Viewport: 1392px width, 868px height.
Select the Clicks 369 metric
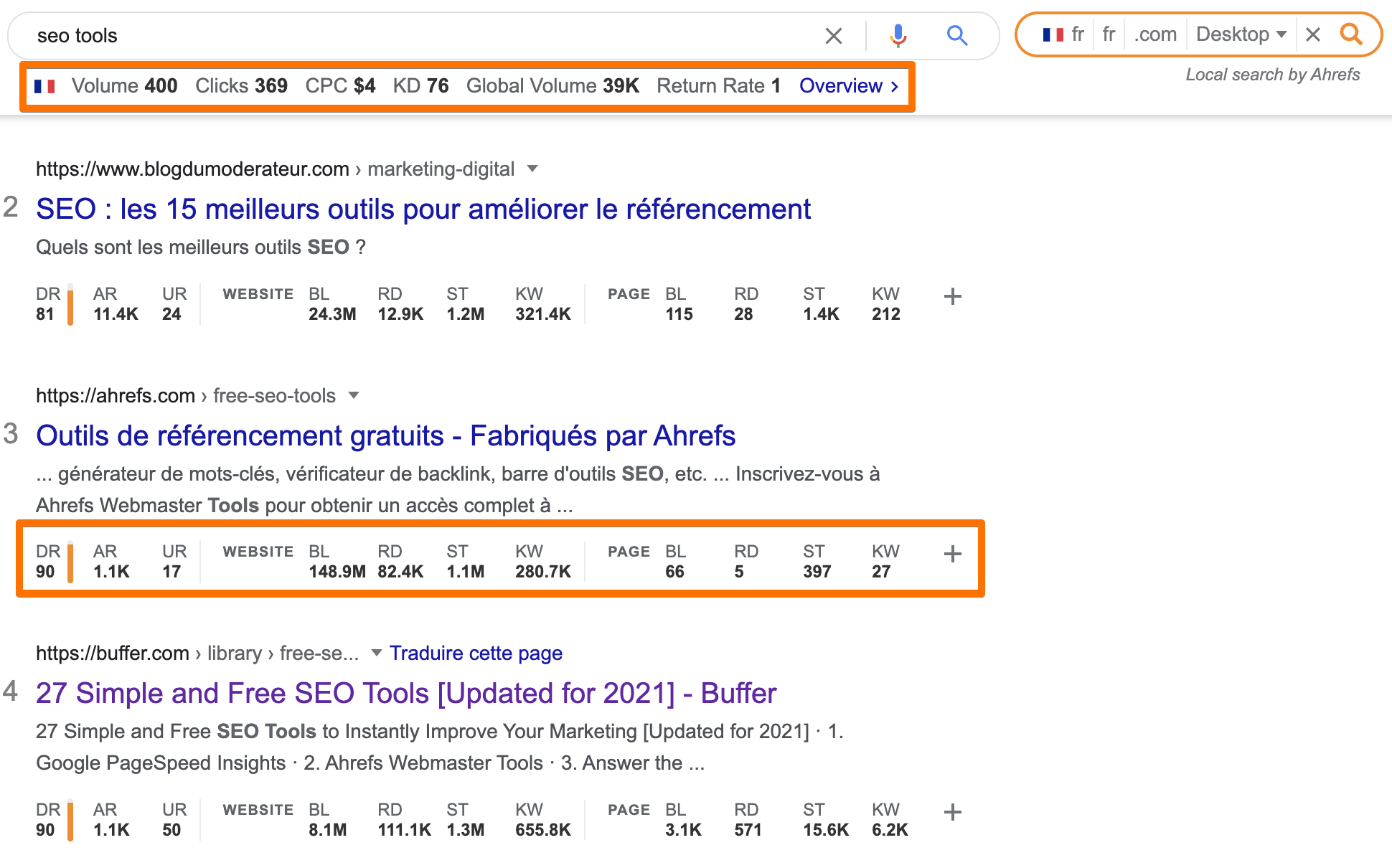click(x=241, y=86)
